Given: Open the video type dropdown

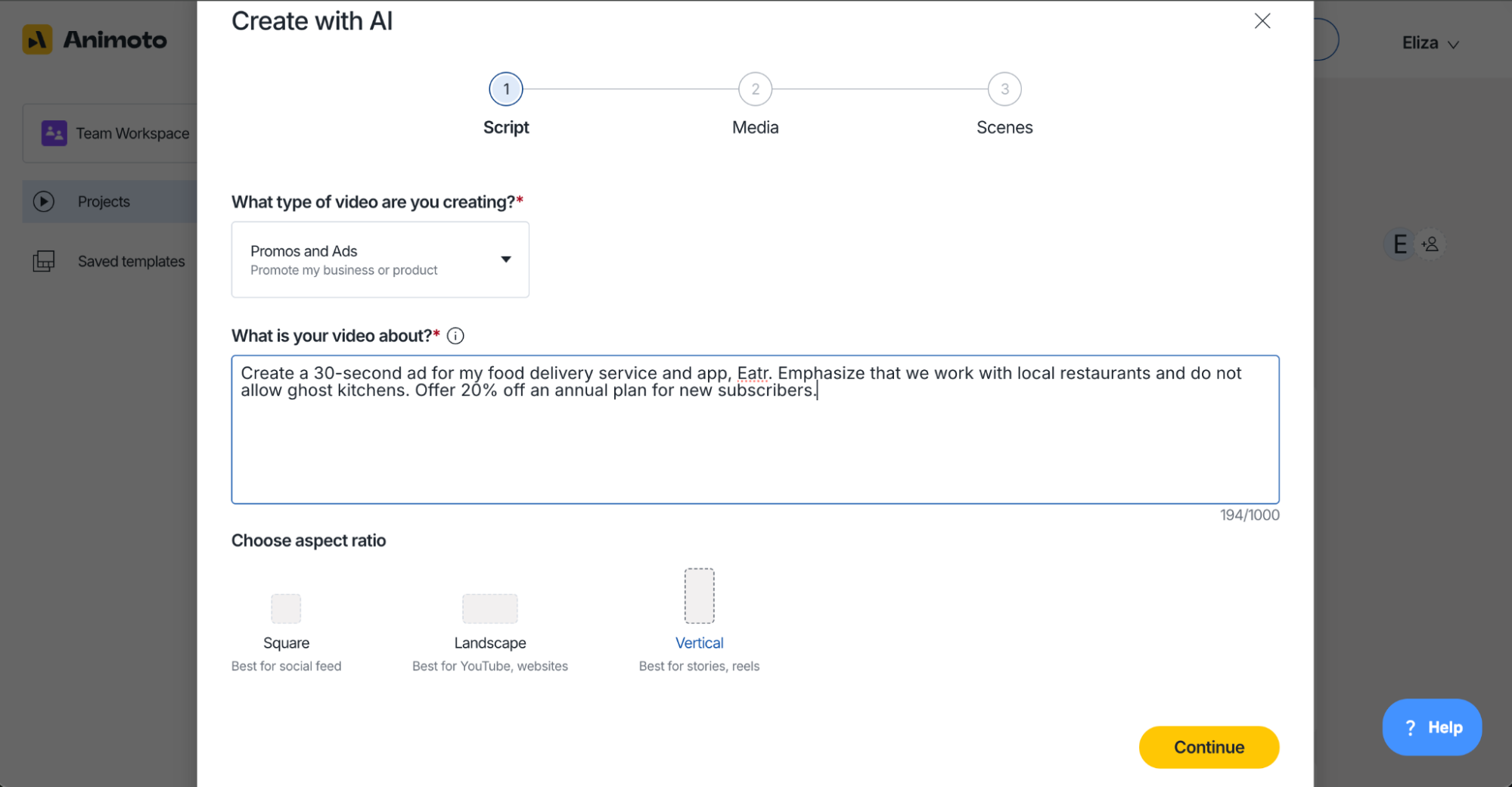Looking at the screenshot, I should 380,260.
